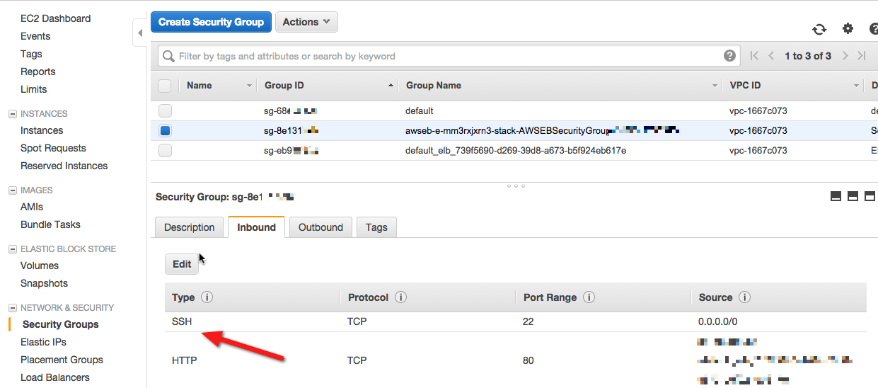The width and height of the screenshot is (878, 388).
Task: Open the settings gear icon
Action: pos(848,29)
